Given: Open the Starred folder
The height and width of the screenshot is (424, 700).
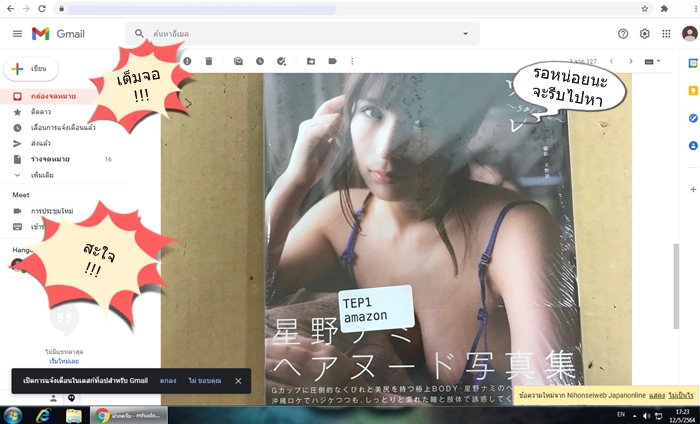Looking at the screenshot, I should tap(41, 112).
